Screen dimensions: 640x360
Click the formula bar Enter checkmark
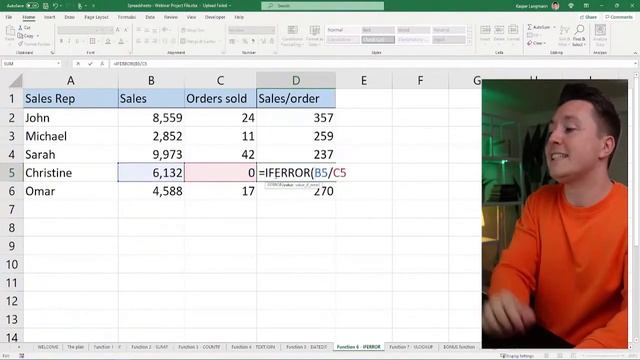tap(90, 64)
